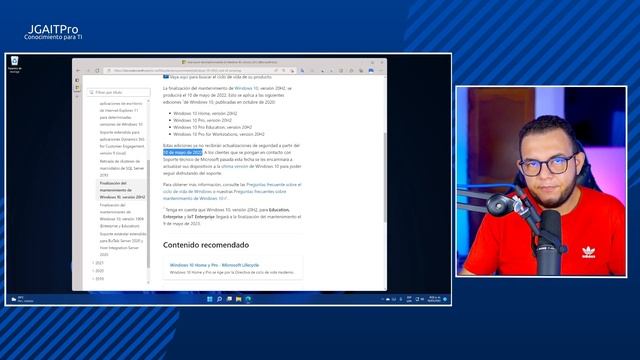Viewport: 640px width, 360px height.
Task: Open taskbar Search magnifier icon
Action: tap(219, 299)
